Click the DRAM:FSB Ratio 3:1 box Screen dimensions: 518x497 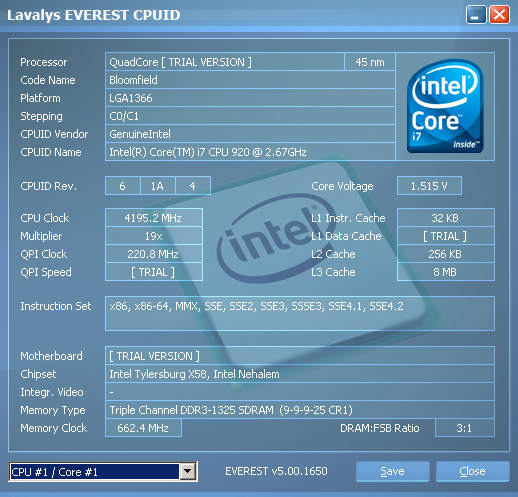(465, 428)
